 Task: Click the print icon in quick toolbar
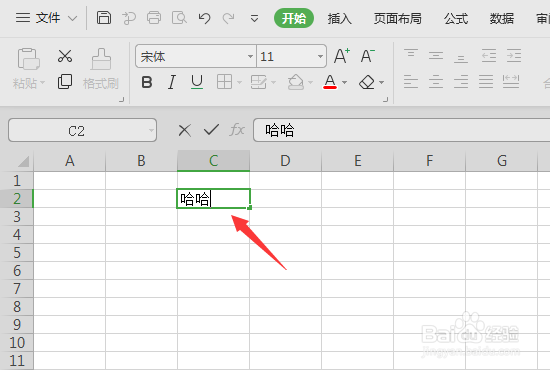(x=154, y=18)
